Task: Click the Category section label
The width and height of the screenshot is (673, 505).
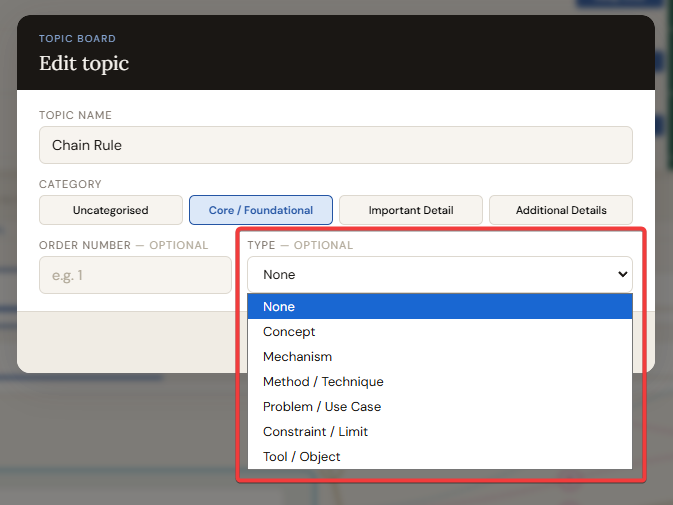Action: [x=70, y=185]
